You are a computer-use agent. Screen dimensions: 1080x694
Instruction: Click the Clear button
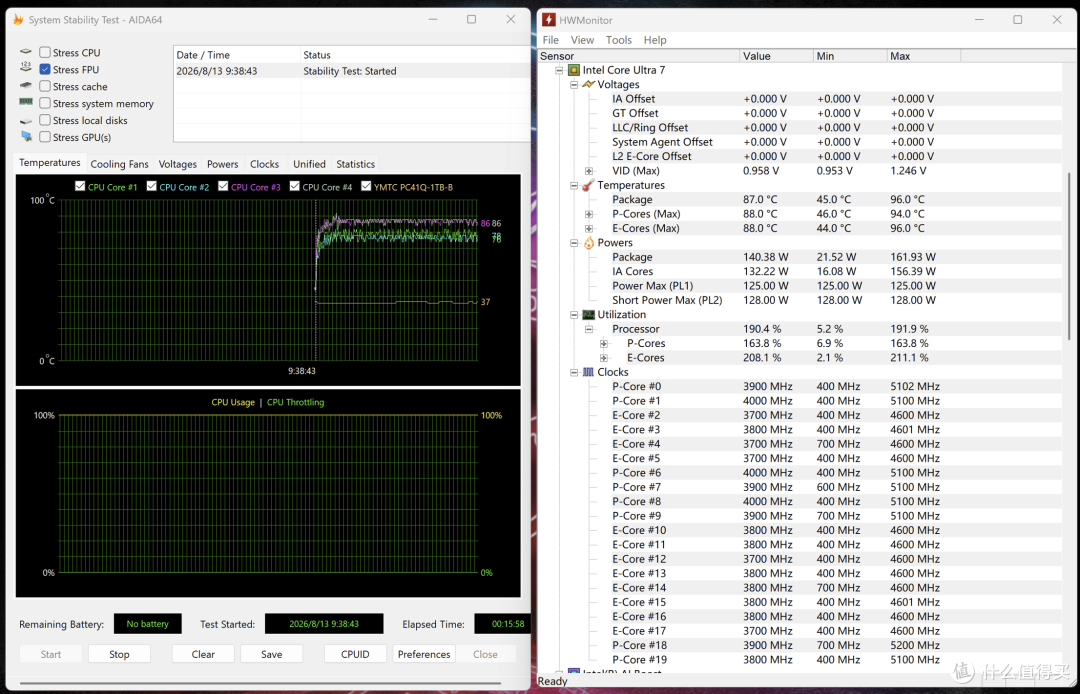pyautogui.click(x=203, y=654)
